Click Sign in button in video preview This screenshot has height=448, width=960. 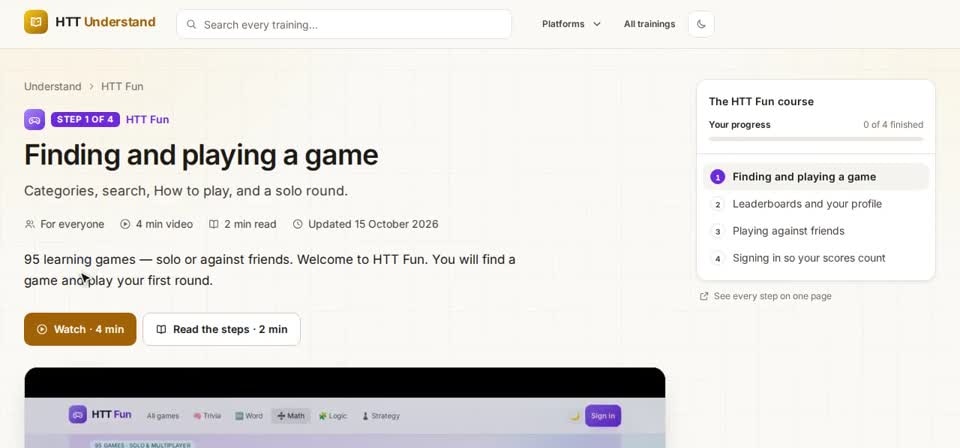(603, 416)
